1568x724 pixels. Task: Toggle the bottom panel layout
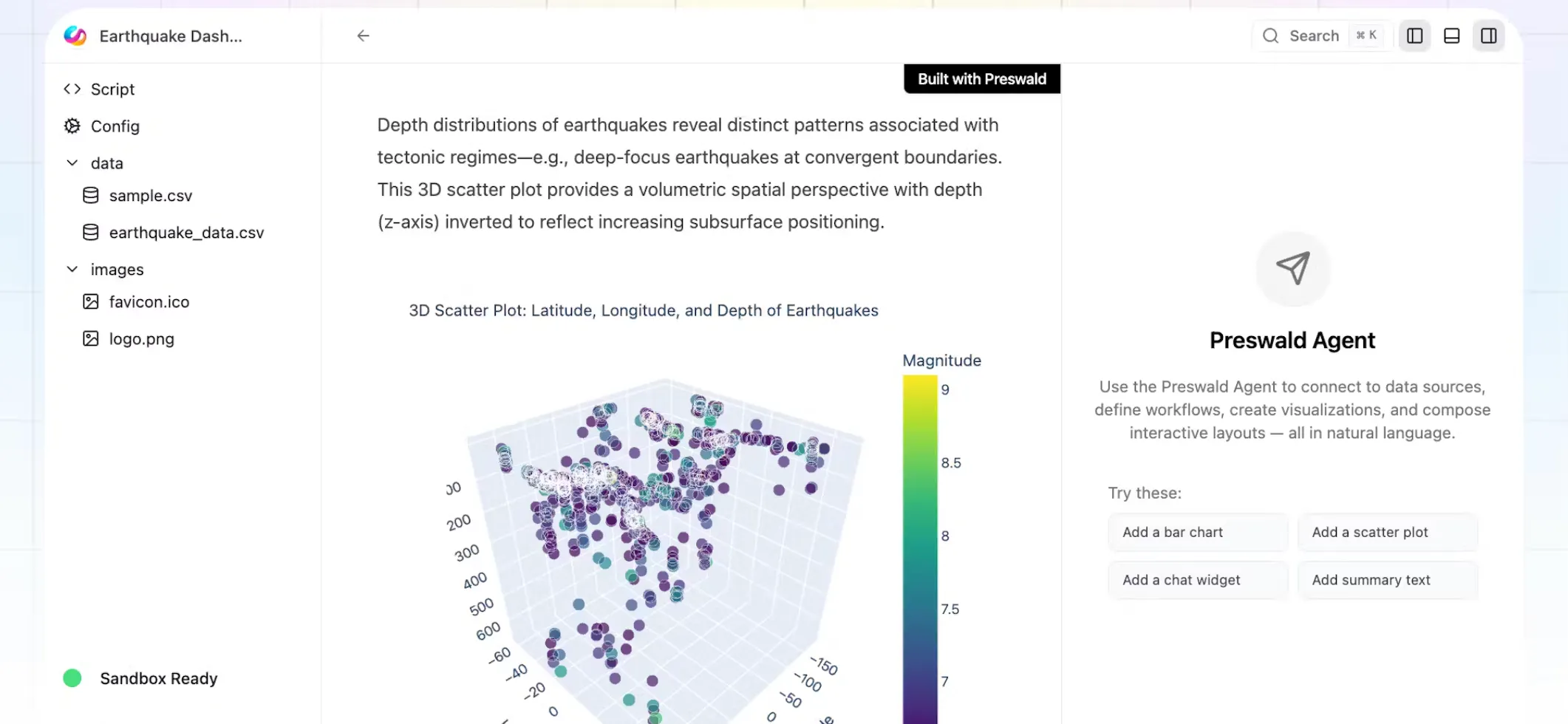click(x=1451, y=35)
